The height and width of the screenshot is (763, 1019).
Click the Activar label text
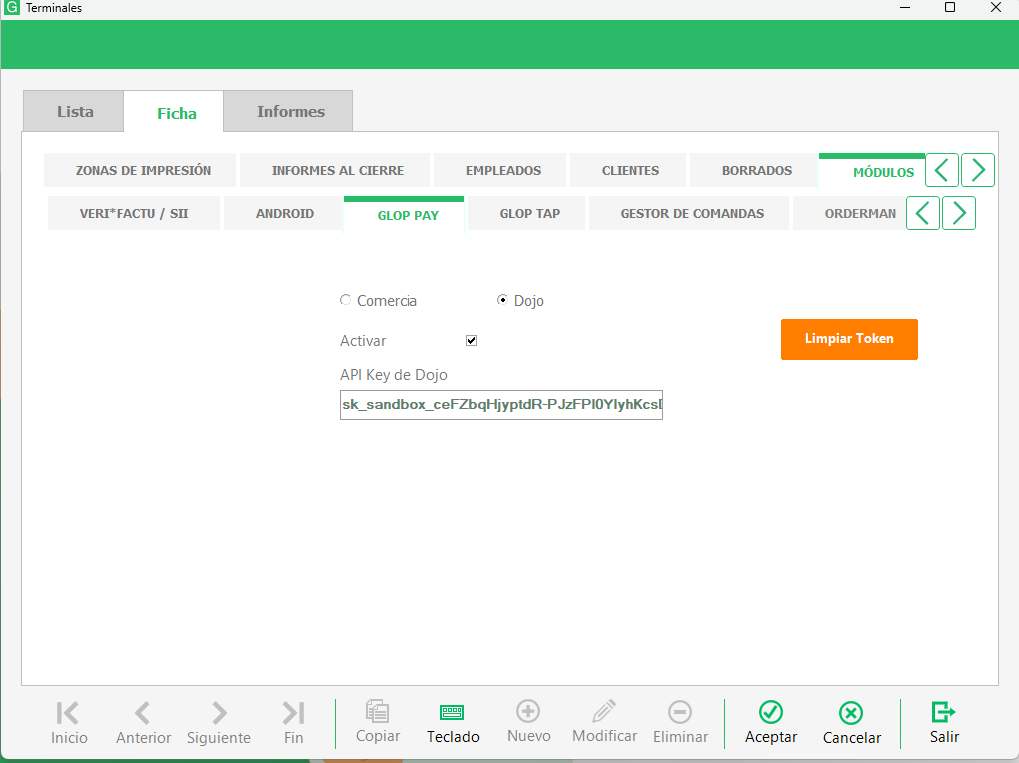363,341
